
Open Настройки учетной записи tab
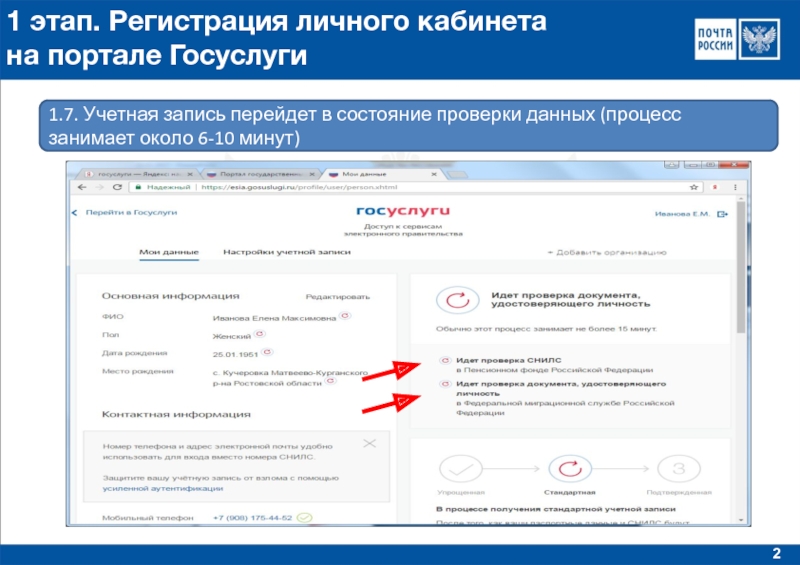287,252
